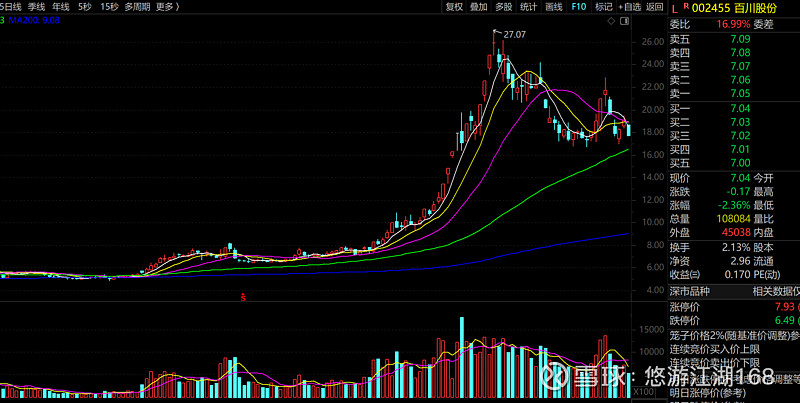
Task: Click the red L marker icon
Action: (674, 7)
